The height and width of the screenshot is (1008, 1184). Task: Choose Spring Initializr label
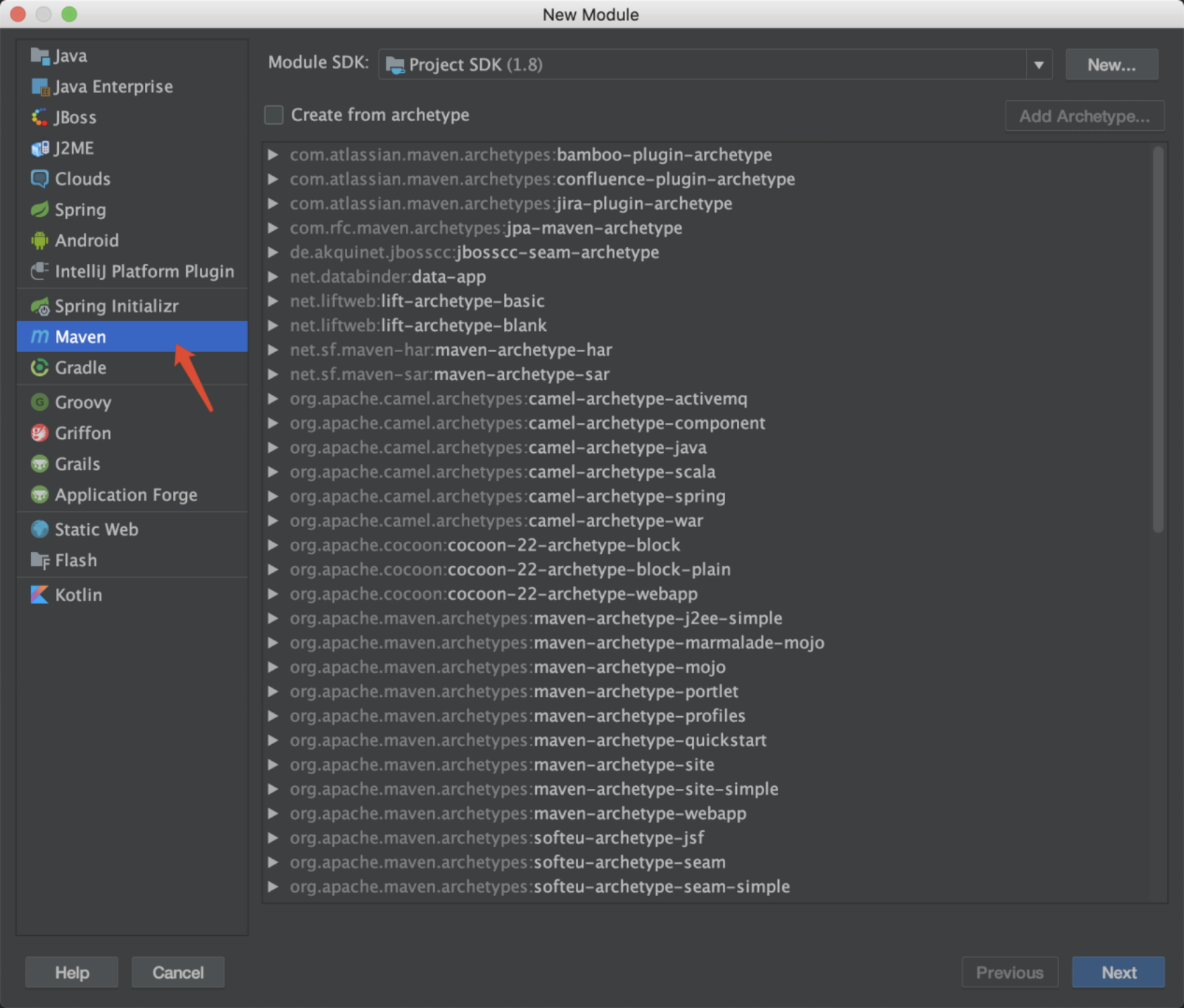(x=116, y=306)
